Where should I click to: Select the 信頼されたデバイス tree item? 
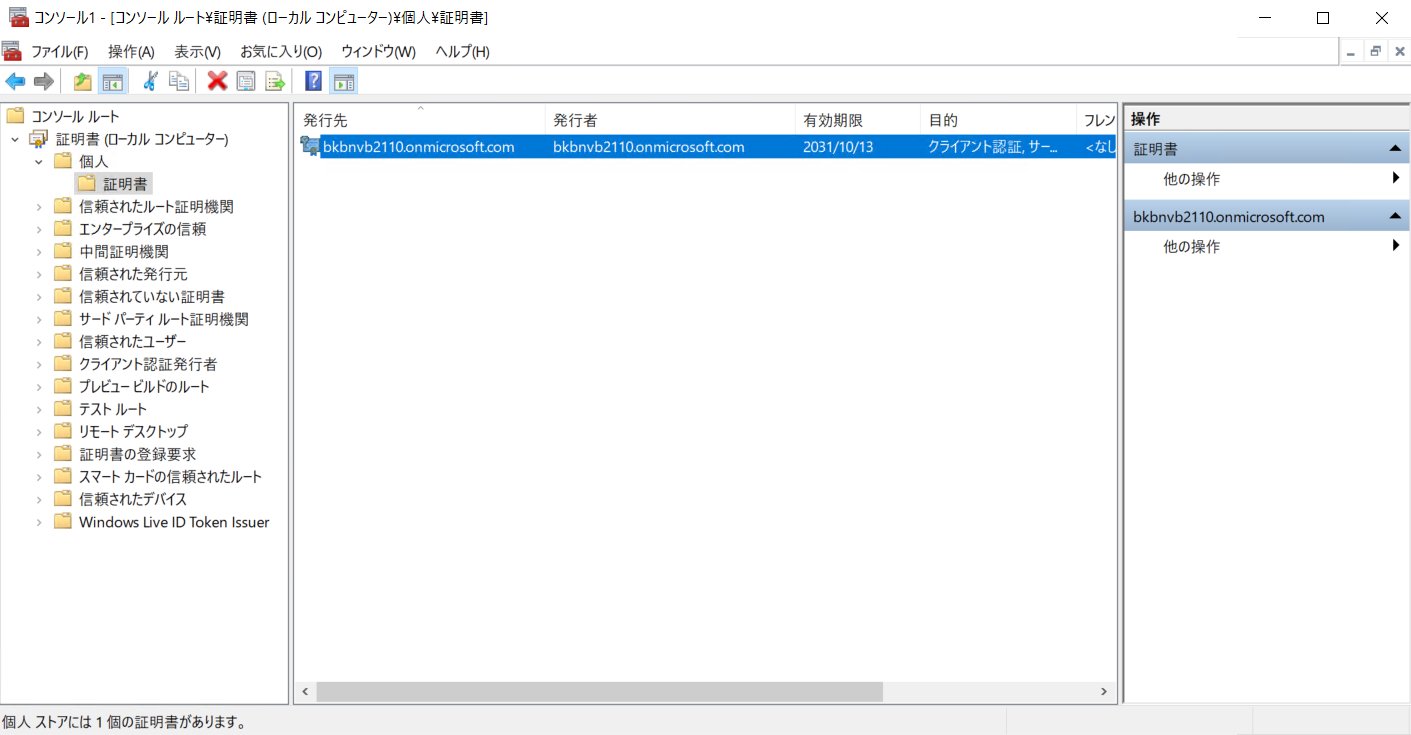pyautogui.click(x=132, y=499)
